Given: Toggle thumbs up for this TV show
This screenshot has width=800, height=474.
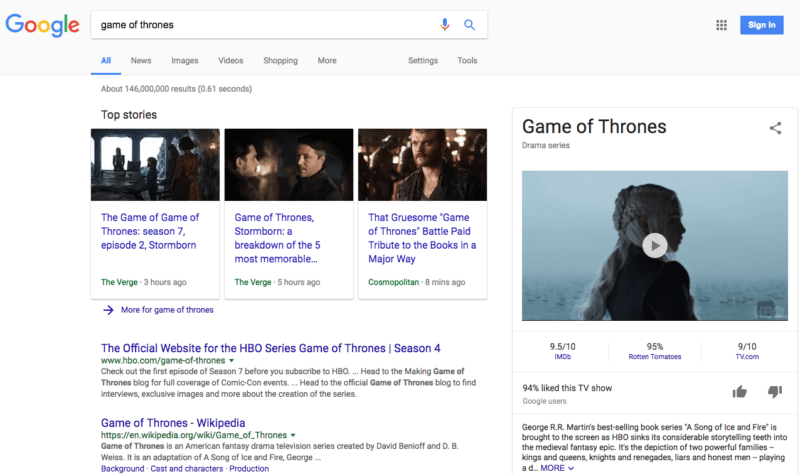Looking at the screenshot, I should 740,392.
